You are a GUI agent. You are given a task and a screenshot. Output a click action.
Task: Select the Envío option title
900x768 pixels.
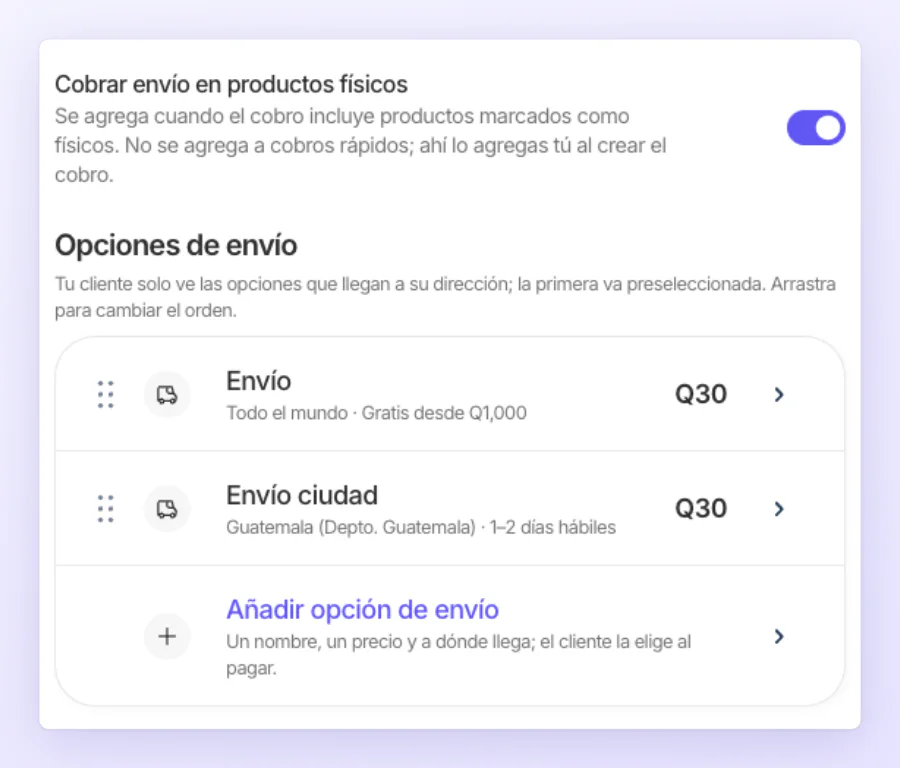(x=259, y=381)
